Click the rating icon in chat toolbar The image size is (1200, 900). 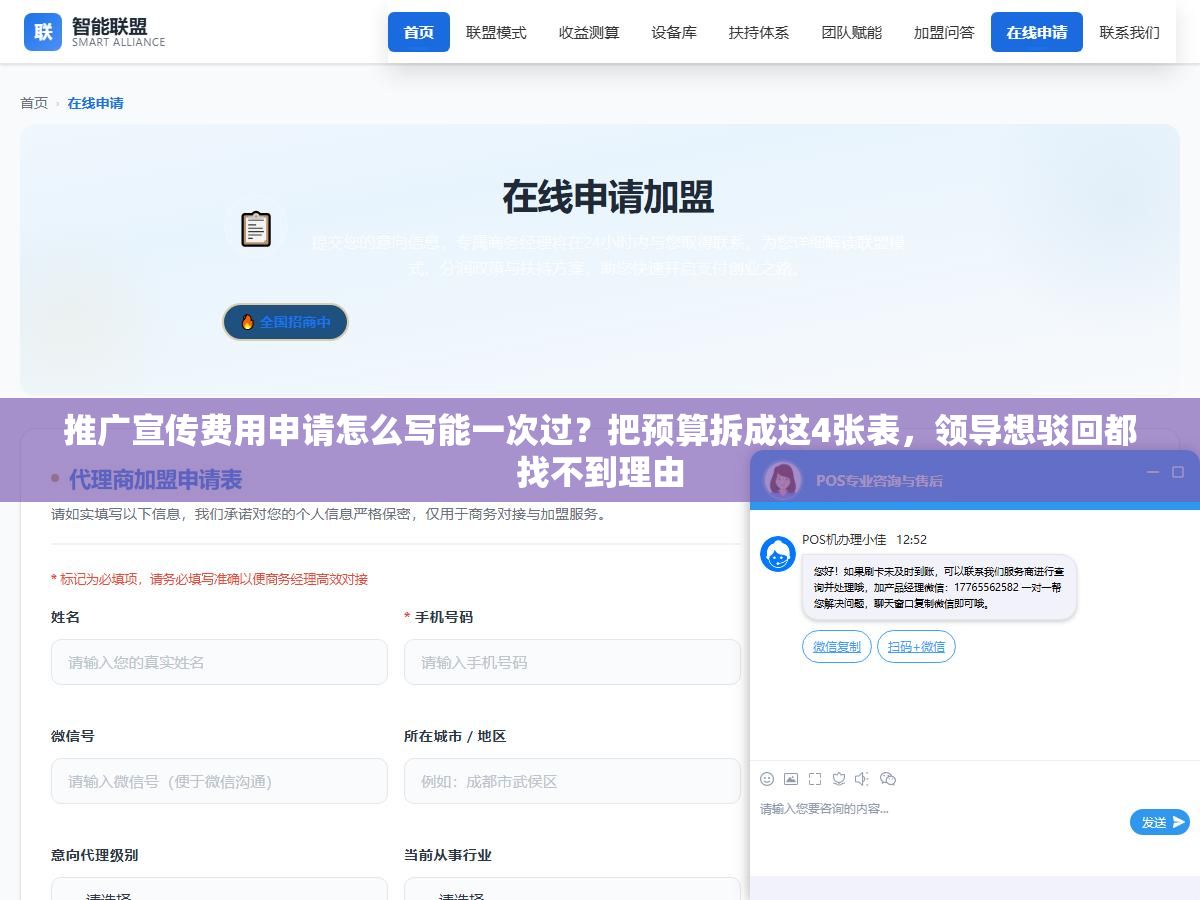pos(839,778)
